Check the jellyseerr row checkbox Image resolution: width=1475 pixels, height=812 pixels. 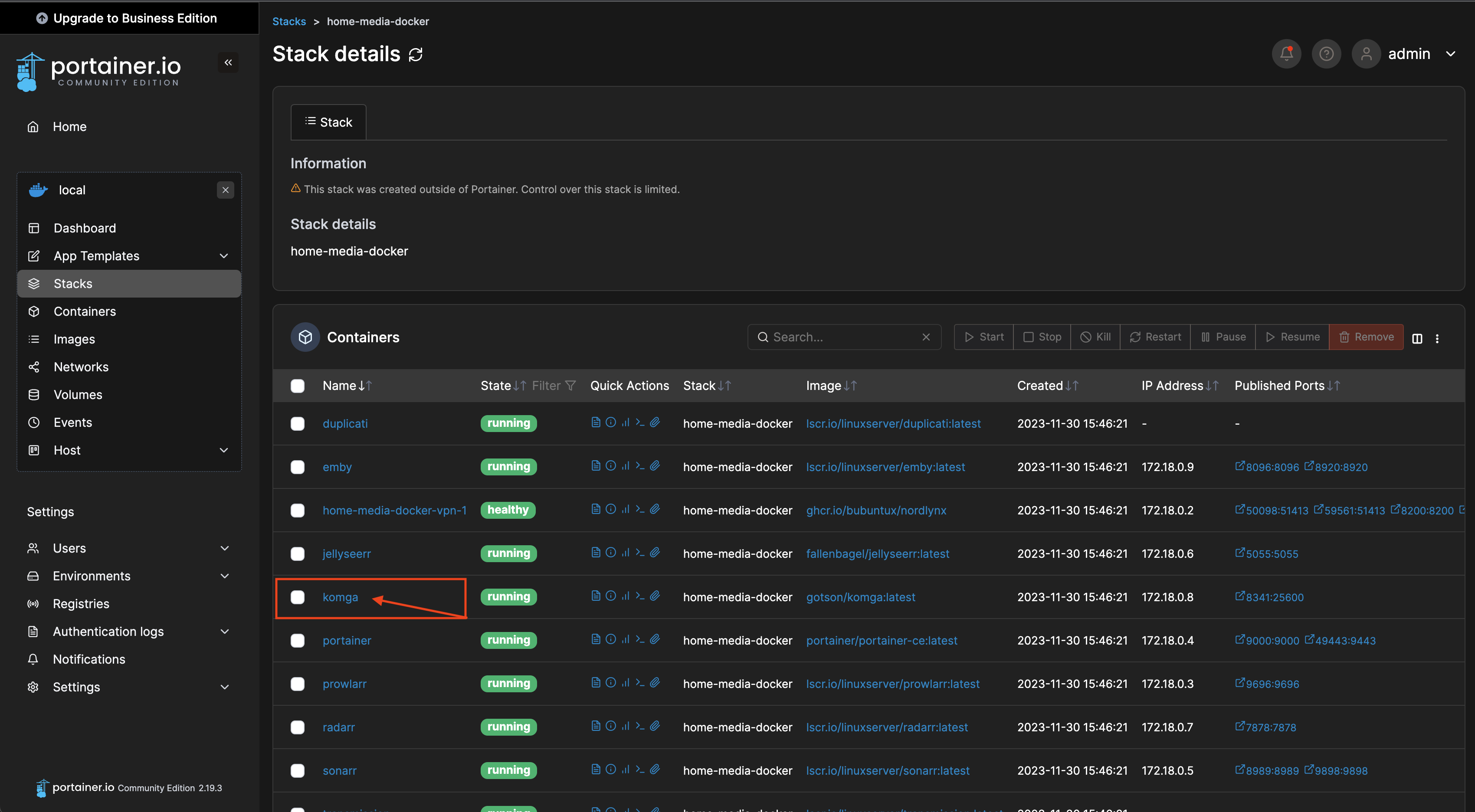[297, 554]
